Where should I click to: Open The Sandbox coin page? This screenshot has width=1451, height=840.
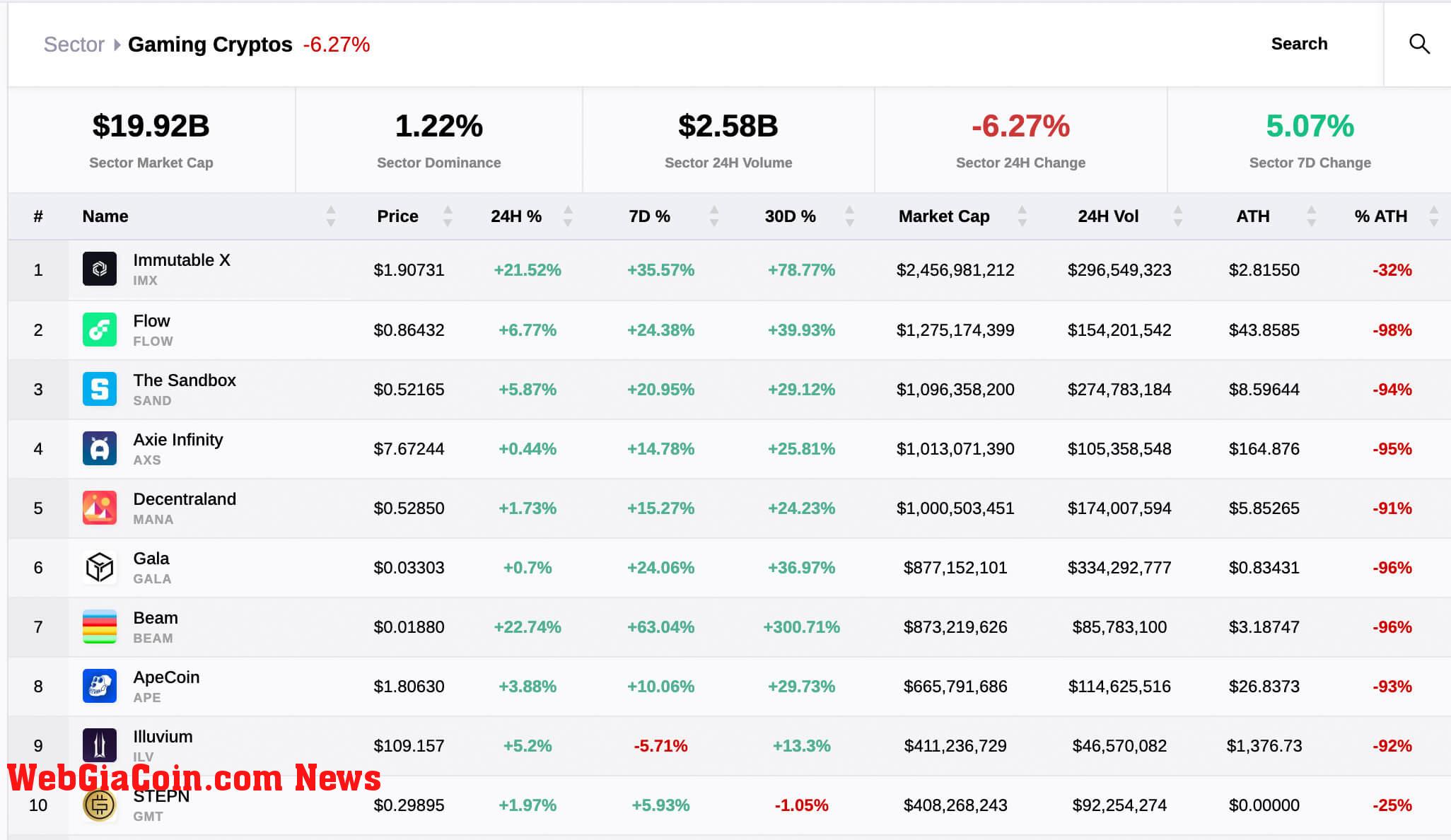pos(185,380)
